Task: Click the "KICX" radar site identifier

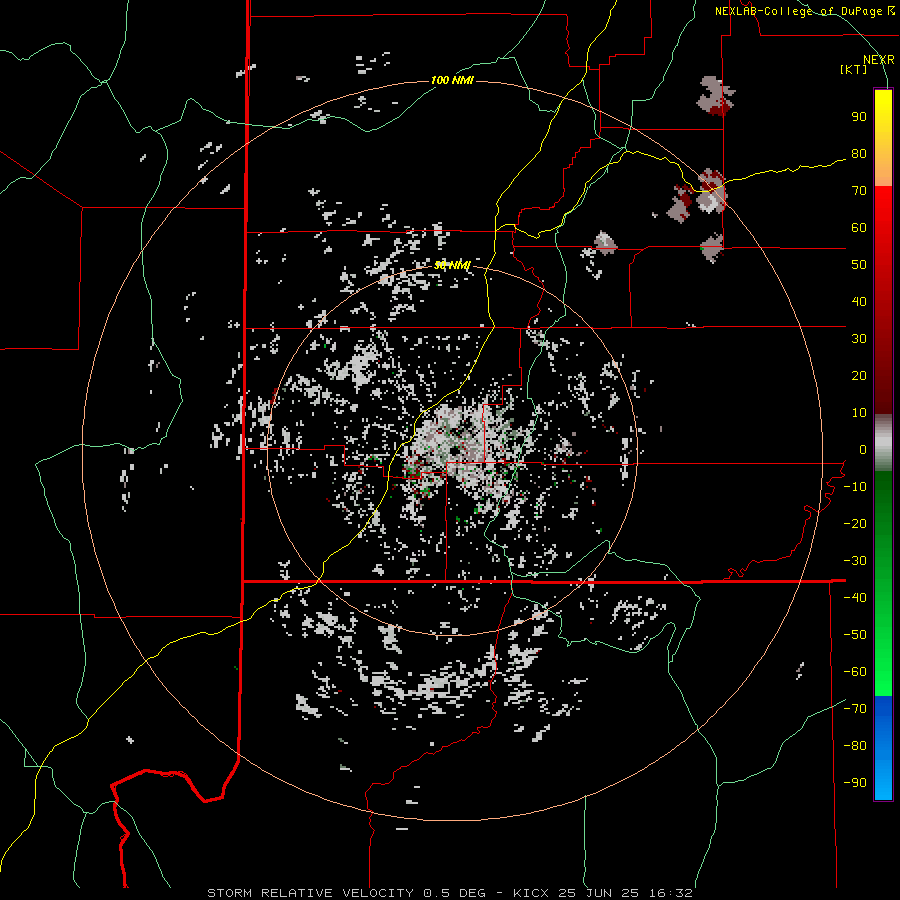Action: coord(532,893)
